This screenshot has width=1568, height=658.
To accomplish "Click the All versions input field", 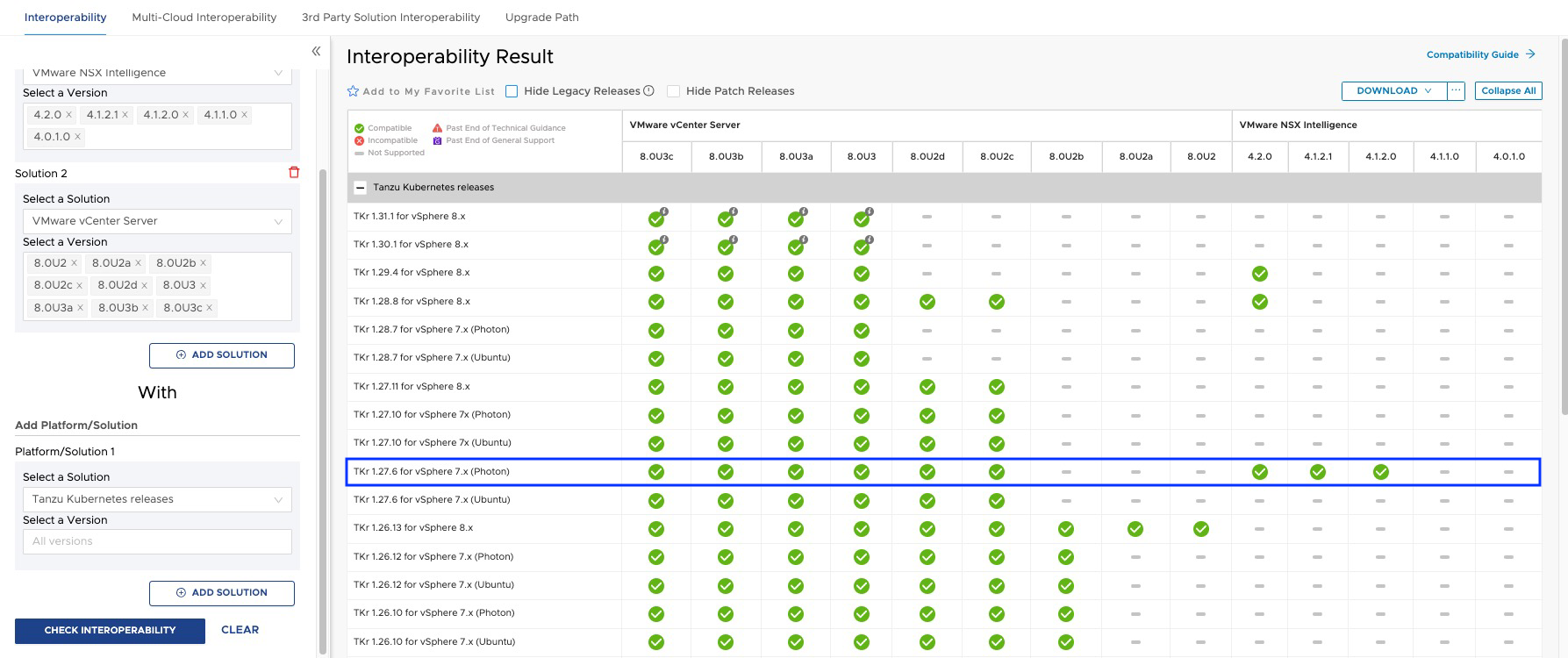I will click(157, 541).
